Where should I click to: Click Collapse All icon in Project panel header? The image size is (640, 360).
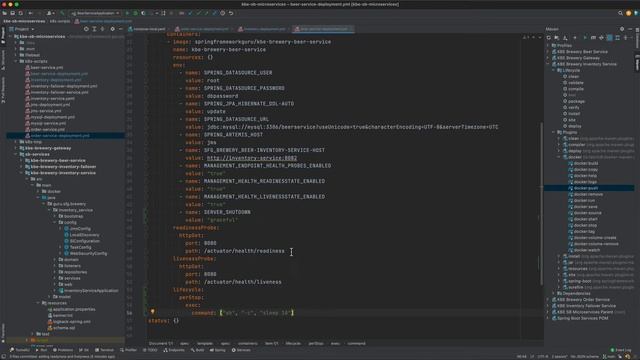point(102,29)
